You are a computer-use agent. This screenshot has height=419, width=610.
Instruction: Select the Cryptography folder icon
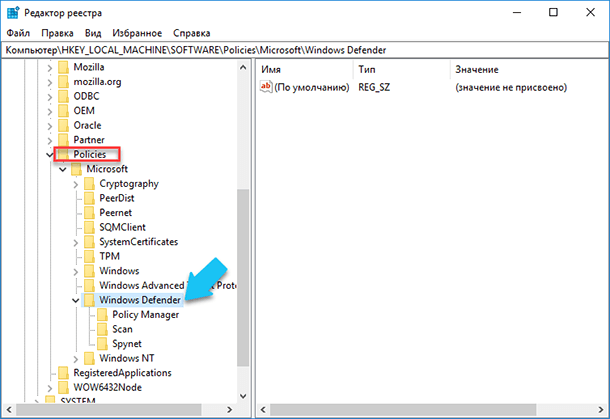[x=89, y=184]
